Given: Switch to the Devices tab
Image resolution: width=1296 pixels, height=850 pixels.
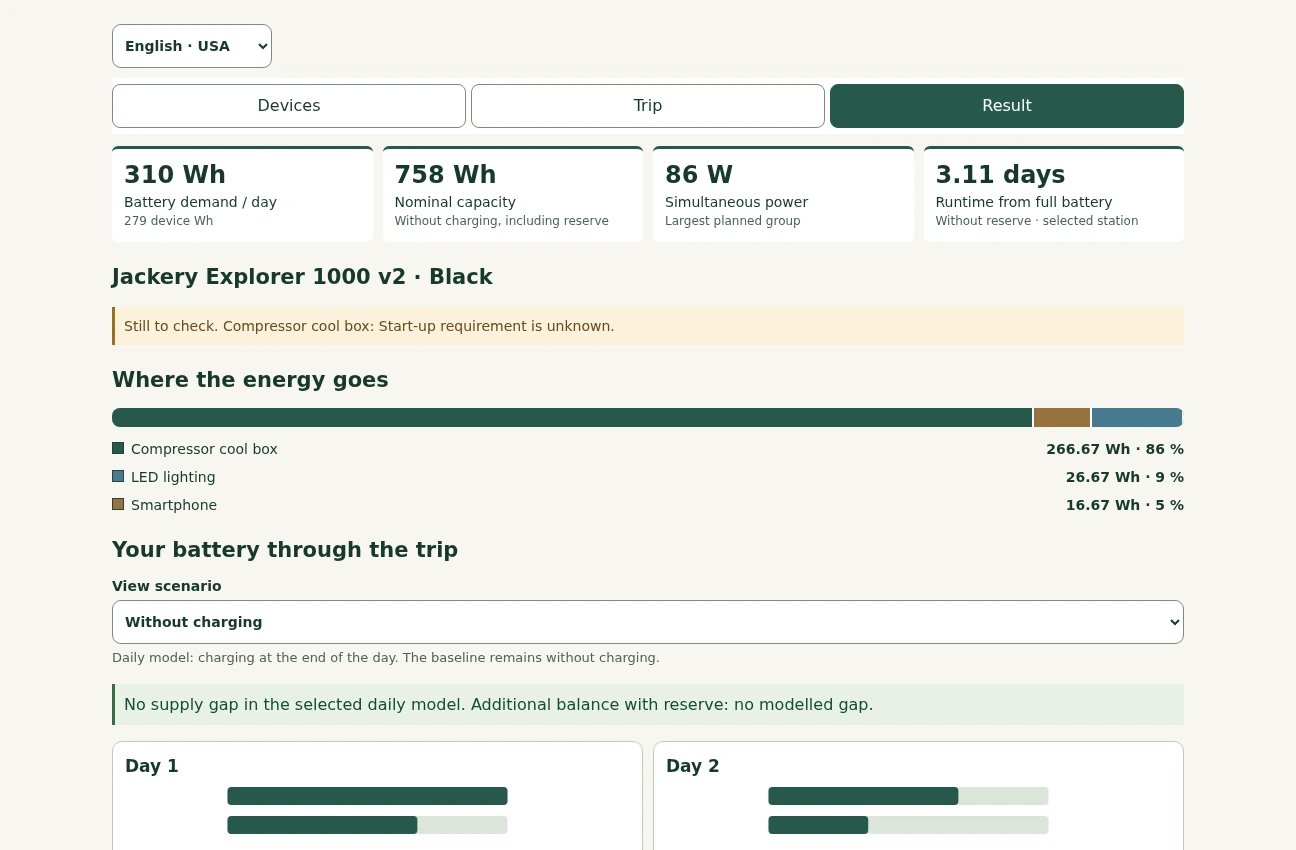Looking at the screenshot, I should (x=289, y=106).
